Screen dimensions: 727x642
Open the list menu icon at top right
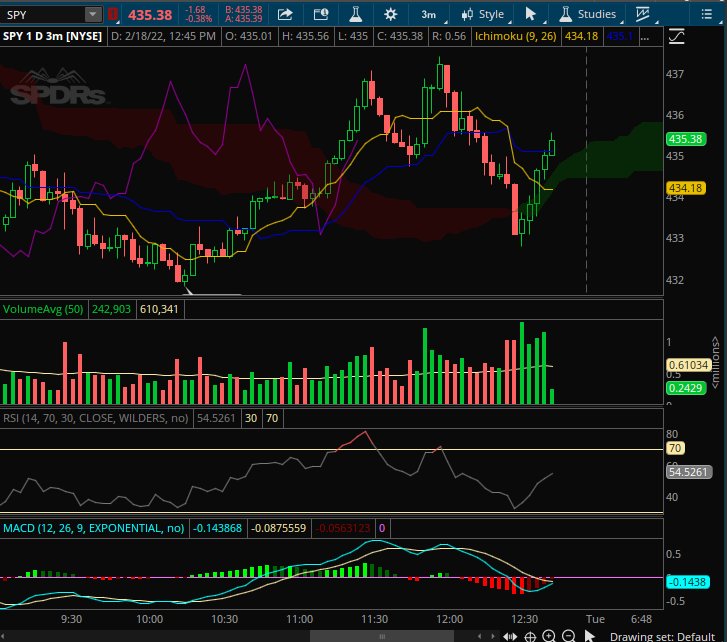706,14
